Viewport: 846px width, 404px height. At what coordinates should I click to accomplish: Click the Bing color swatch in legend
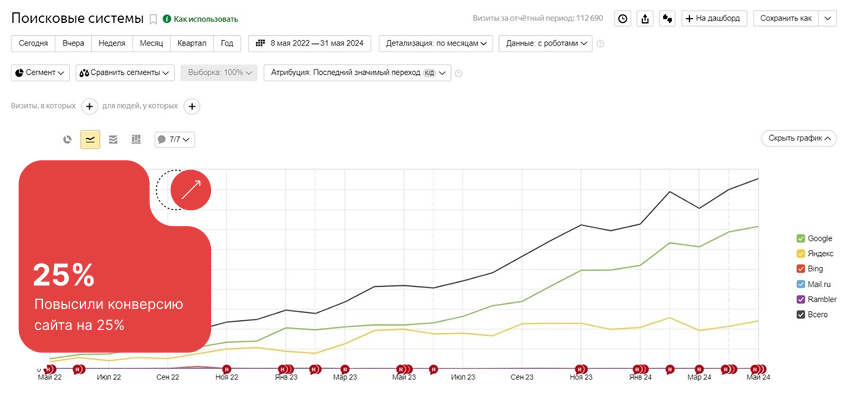[x=801, y=269]
